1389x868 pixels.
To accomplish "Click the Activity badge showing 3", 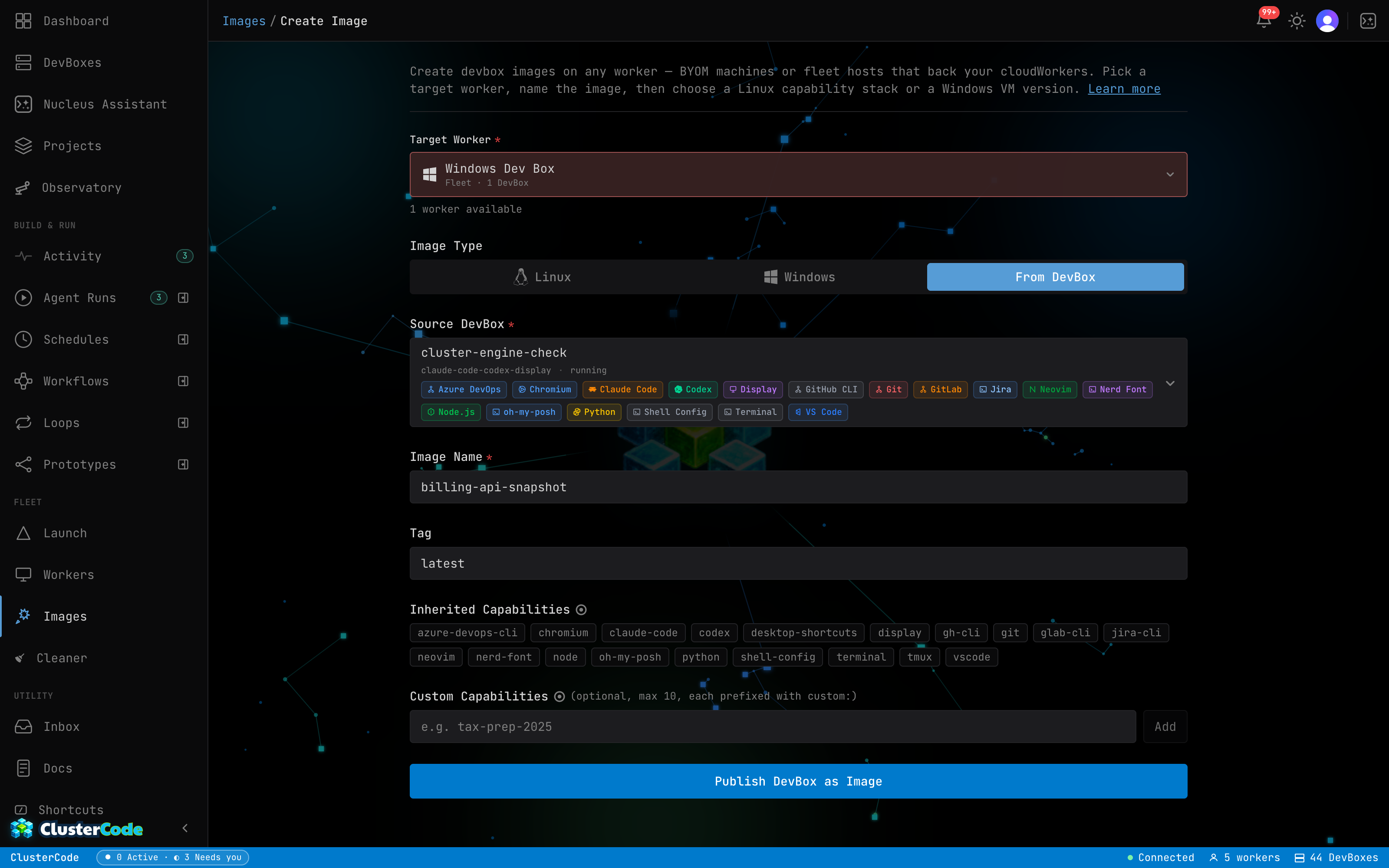I will (x=184, y=256).
